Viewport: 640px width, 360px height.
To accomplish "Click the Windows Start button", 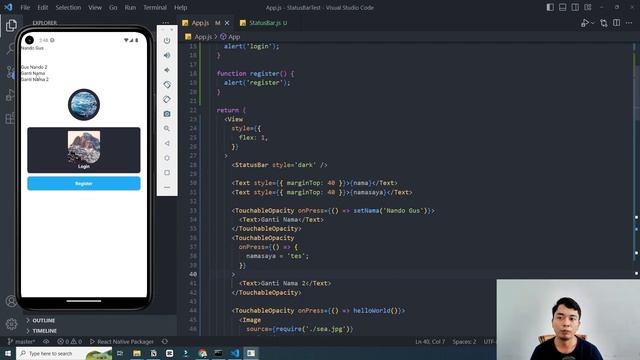I will click(8, 353).
